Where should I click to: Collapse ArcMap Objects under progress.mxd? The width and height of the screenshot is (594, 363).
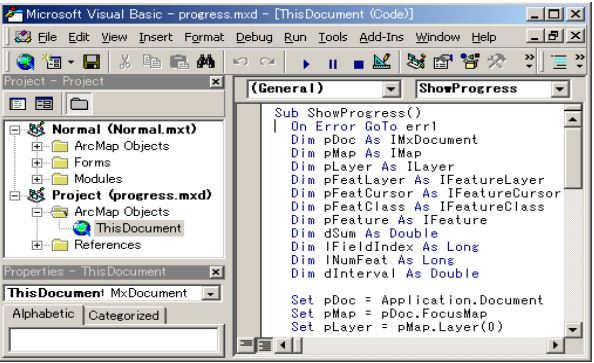click(x=37, y=212)
